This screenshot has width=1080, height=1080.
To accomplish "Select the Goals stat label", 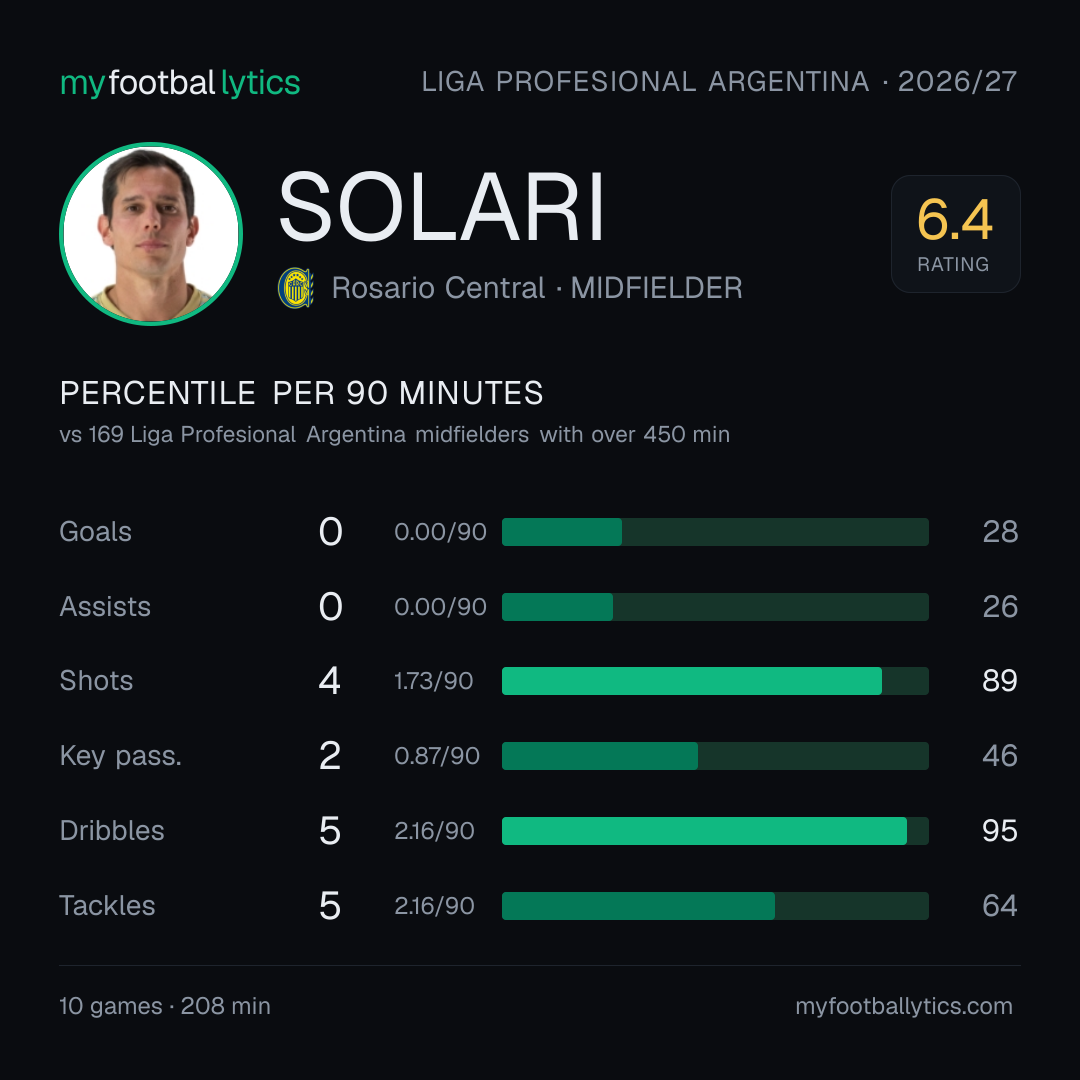I will pos(96,532).
